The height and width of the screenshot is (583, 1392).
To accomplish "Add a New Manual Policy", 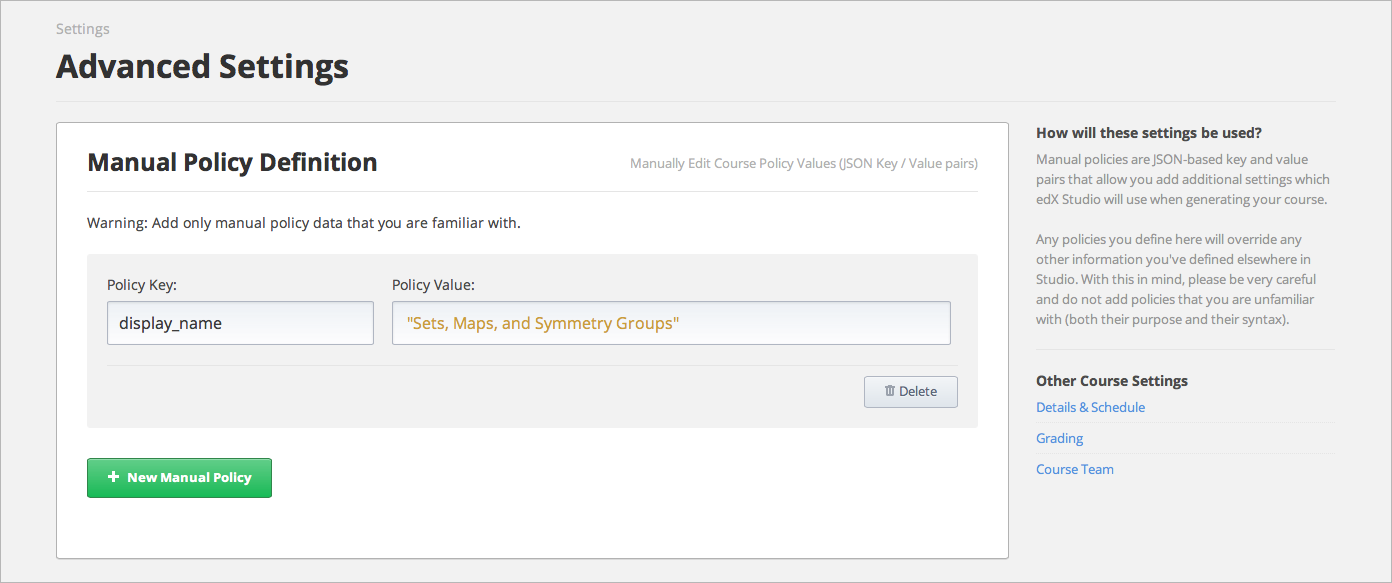I will [179, 478].
